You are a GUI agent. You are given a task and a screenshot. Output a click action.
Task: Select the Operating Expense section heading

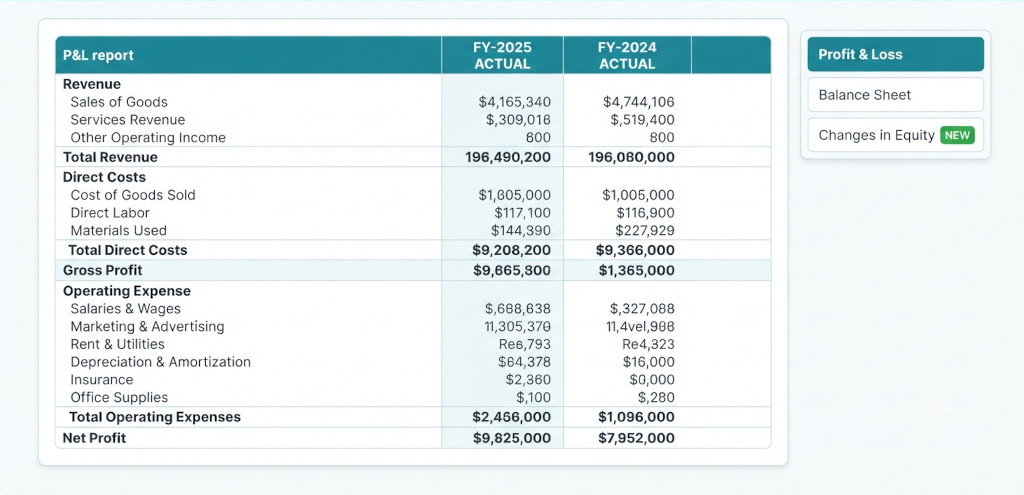click(127, 291)
